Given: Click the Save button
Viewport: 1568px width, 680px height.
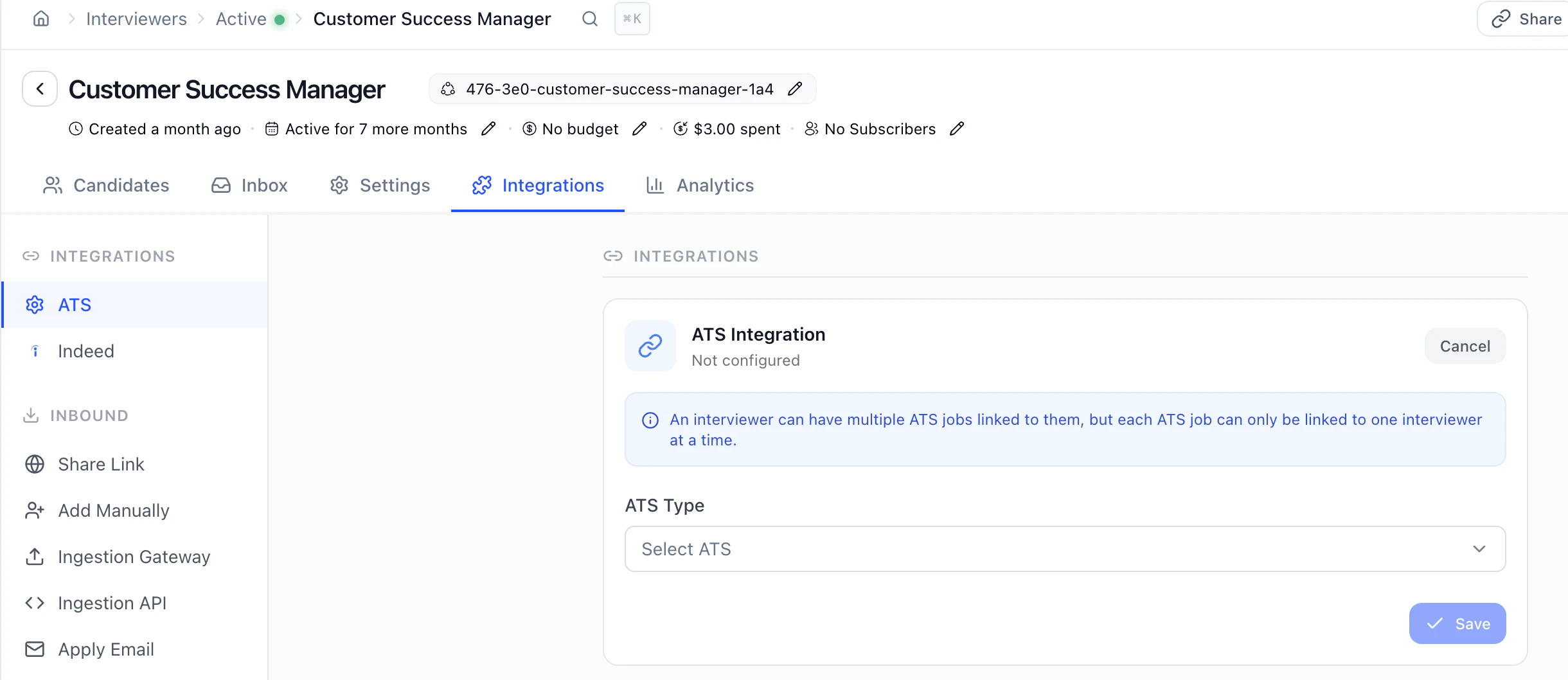Looking at the screenshot, I should (1457, 623).
